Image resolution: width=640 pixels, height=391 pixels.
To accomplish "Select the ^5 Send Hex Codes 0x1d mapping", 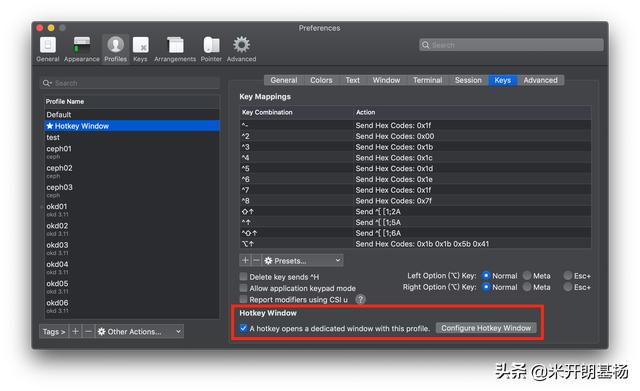I will (415, 169).
